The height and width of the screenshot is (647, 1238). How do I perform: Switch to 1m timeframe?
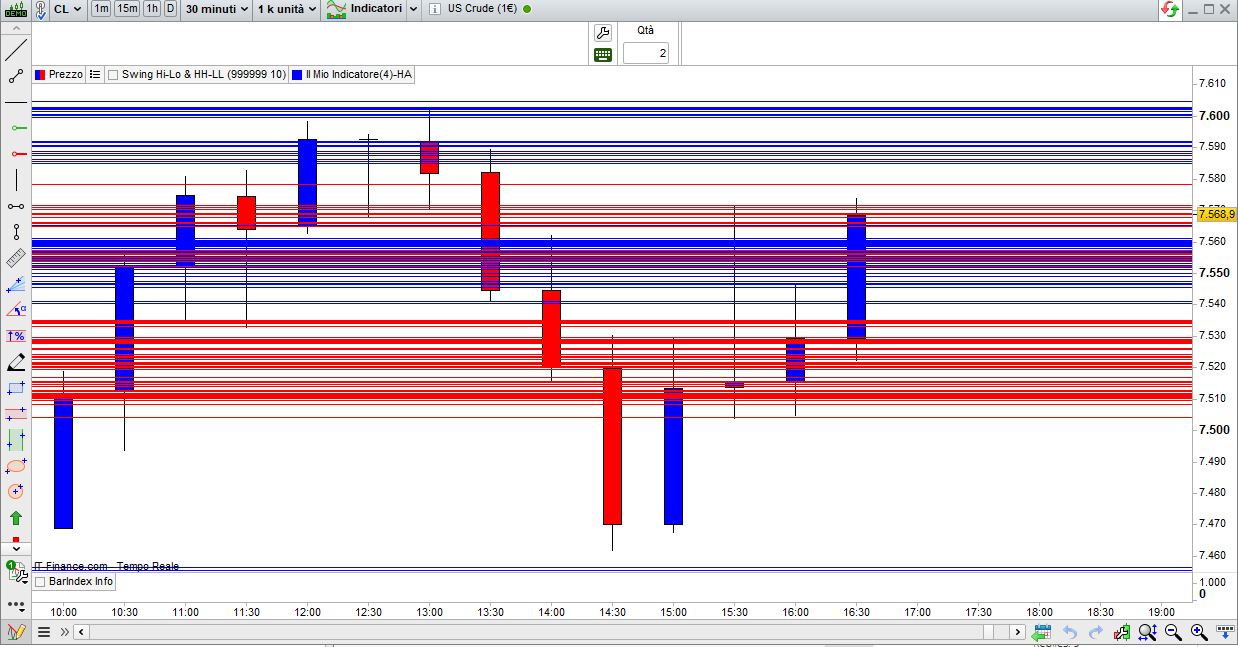pyautogui.click(x=101, y=9)
